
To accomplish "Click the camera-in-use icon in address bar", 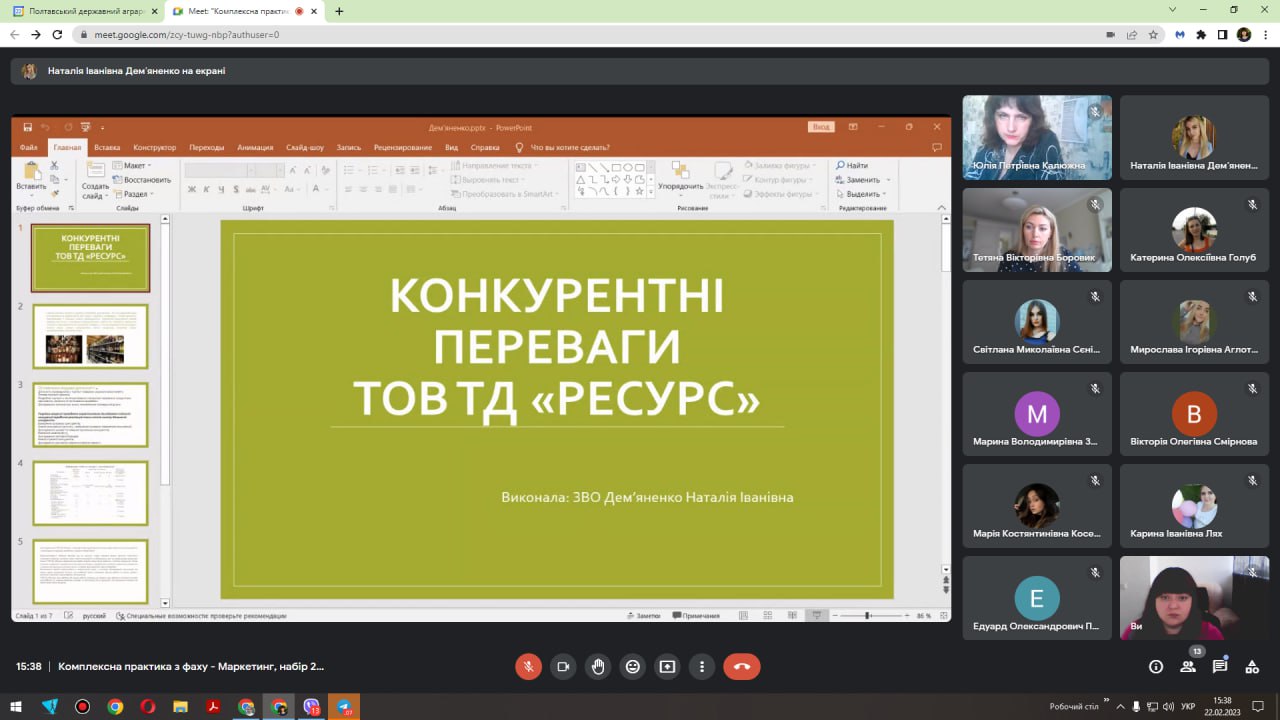I will (1110, 34).
